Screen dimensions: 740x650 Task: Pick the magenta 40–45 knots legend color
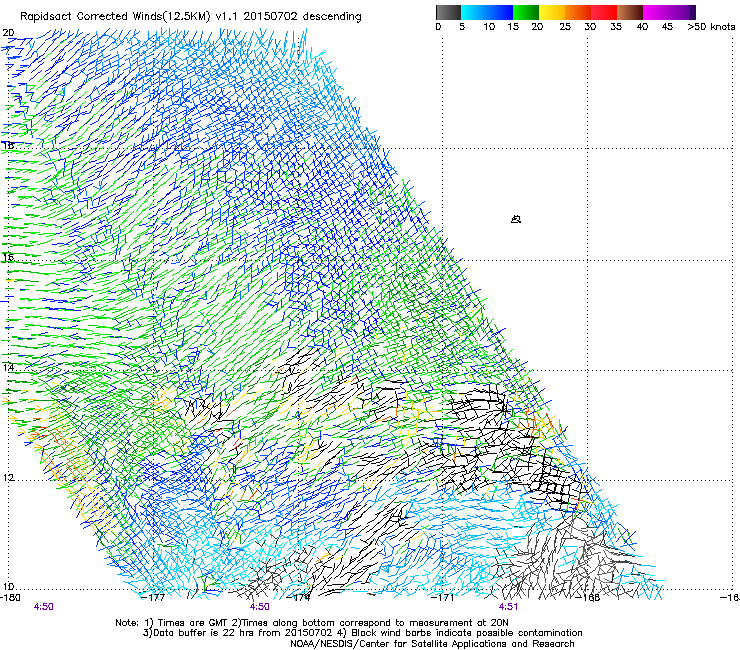(x=656, y=12)
